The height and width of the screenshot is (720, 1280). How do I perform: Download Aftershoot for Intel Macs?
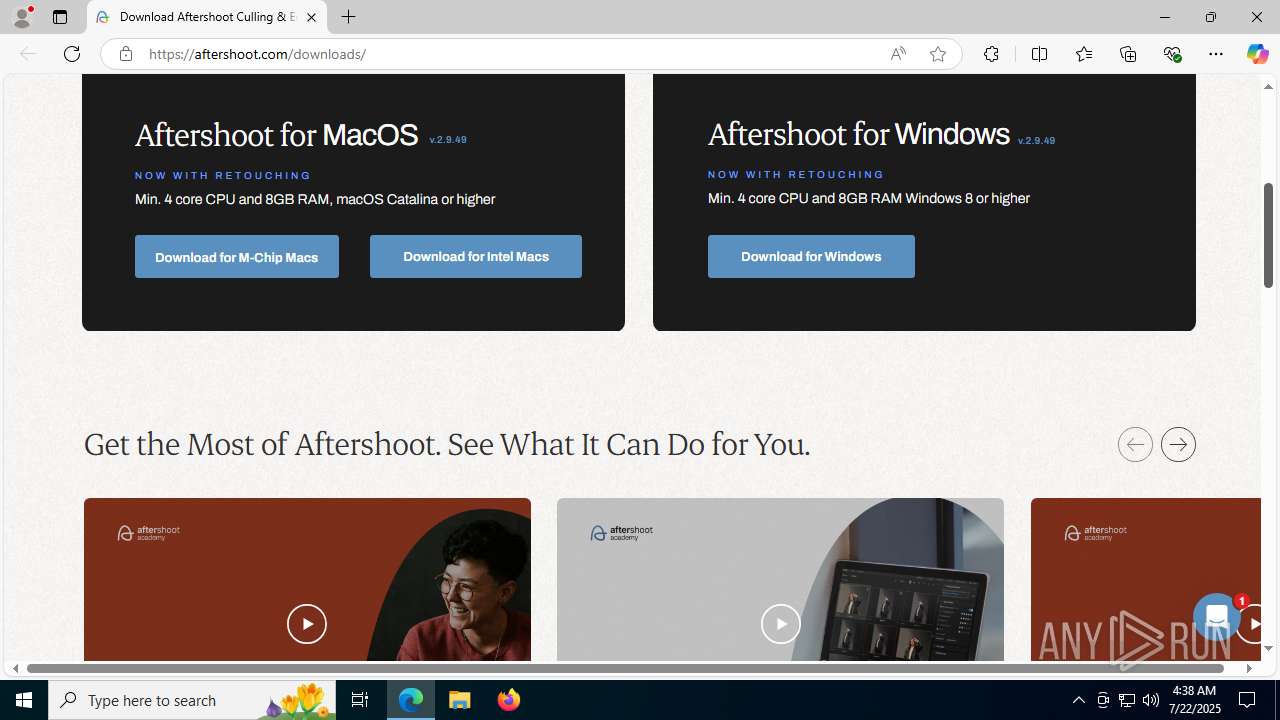point(476,257)
